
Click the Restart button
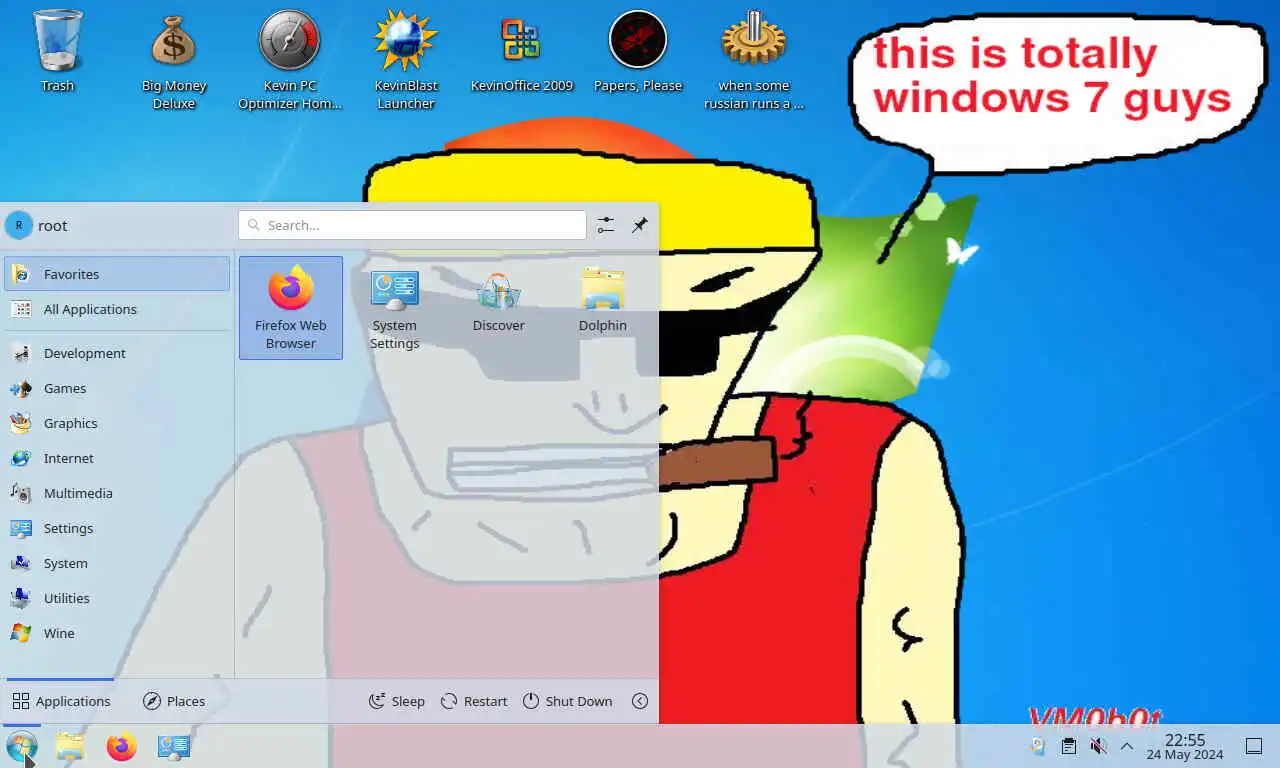[474, 701]
